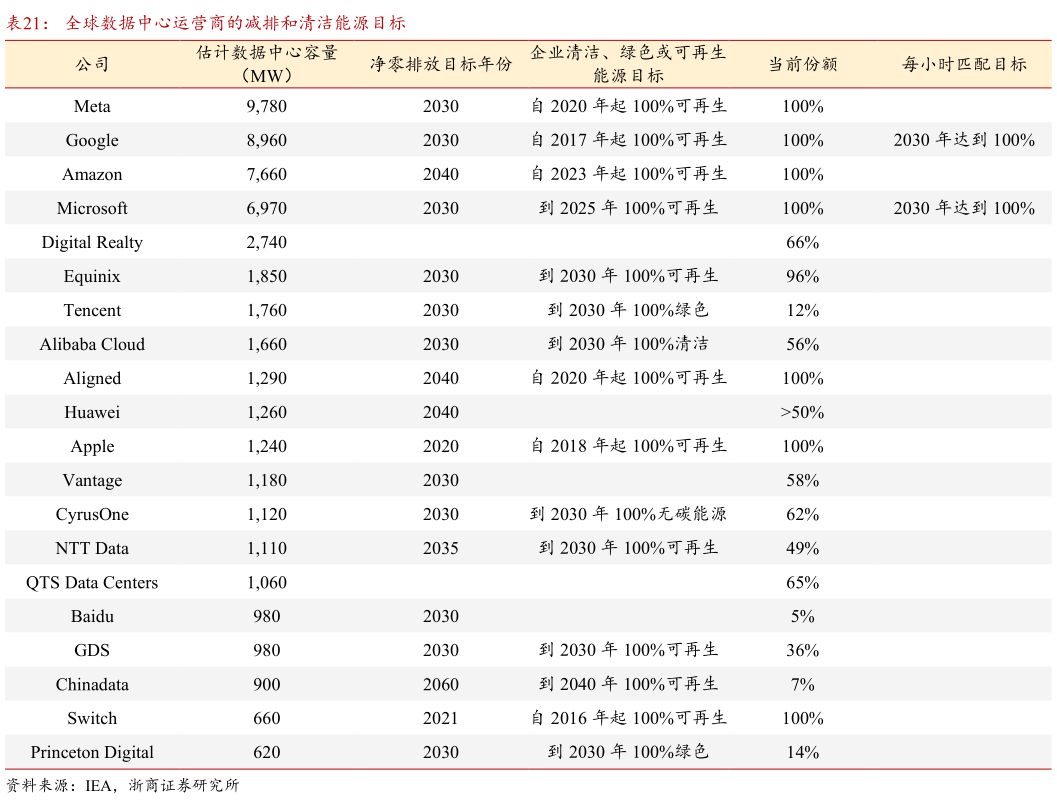Select the 每小时匹配目标 column header
1057x810 pixels.
(964, 64)
